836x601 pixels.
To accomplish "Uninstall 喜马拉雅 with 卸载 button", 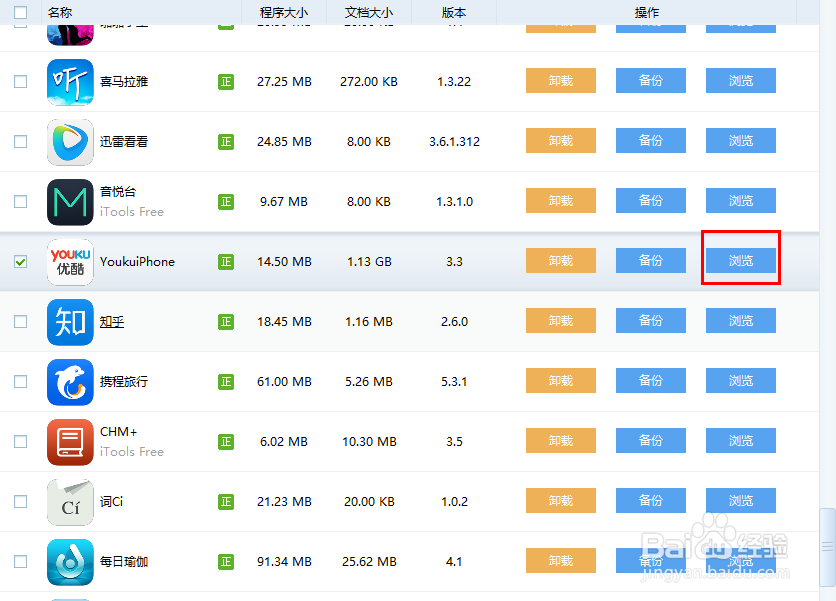I will [x=561, y=81].
